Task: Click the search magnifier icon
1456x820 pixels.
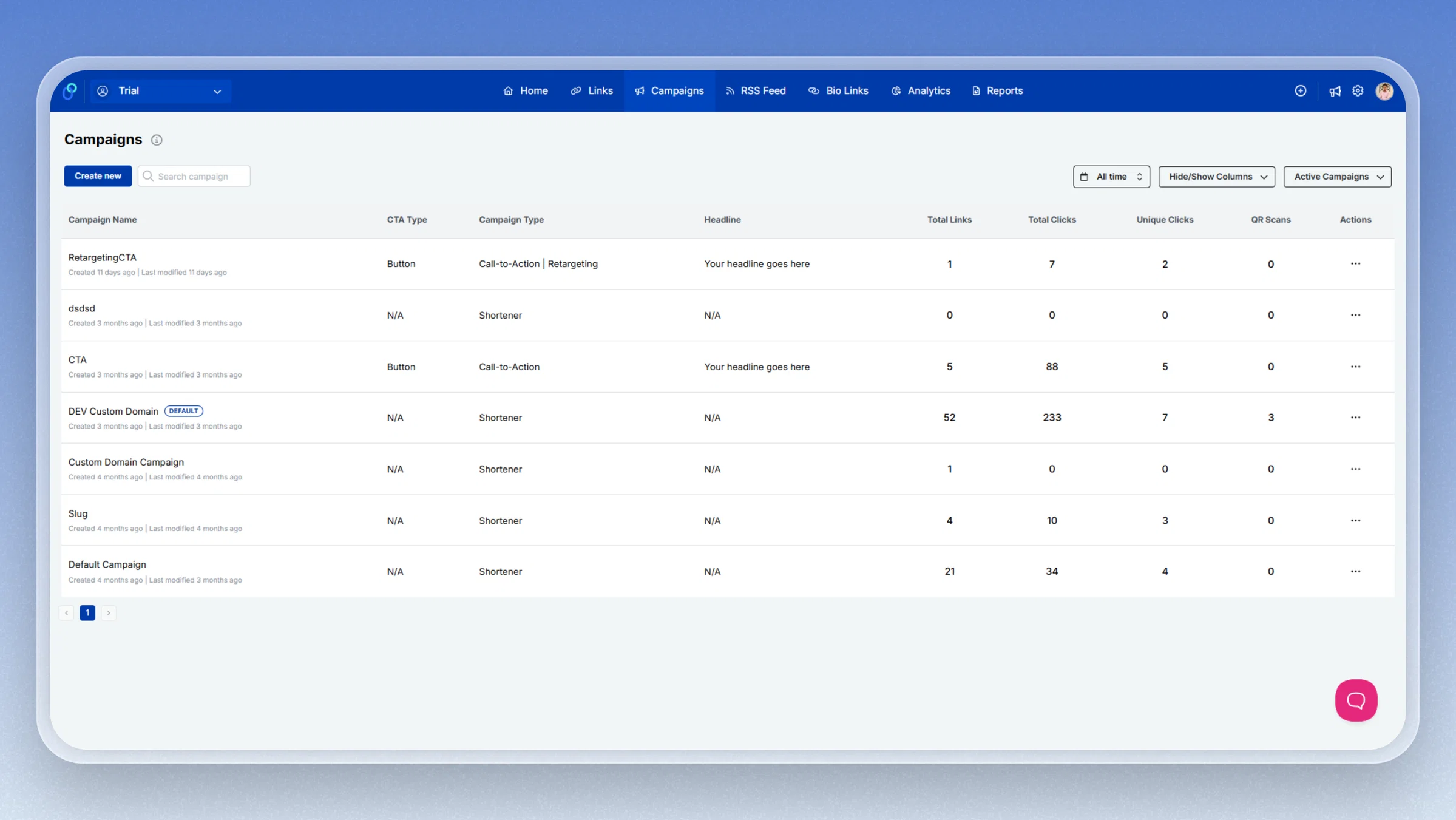Action: [x=147, y=176]
